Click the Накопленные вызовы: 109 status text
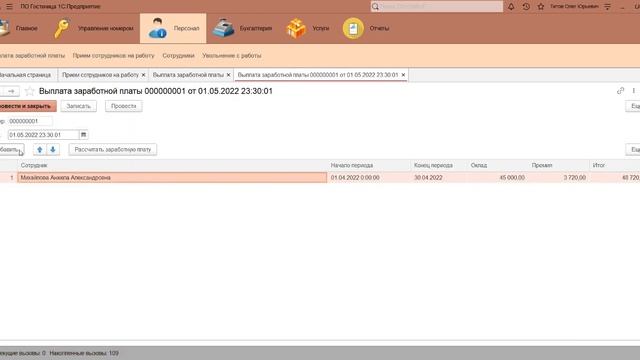 coord(84,353)
